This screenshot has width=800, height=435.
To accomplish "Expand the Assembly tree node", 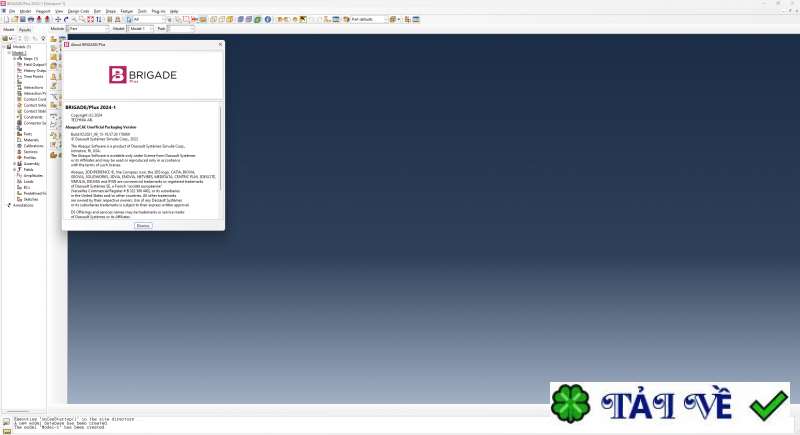I will tap(15, 164).
